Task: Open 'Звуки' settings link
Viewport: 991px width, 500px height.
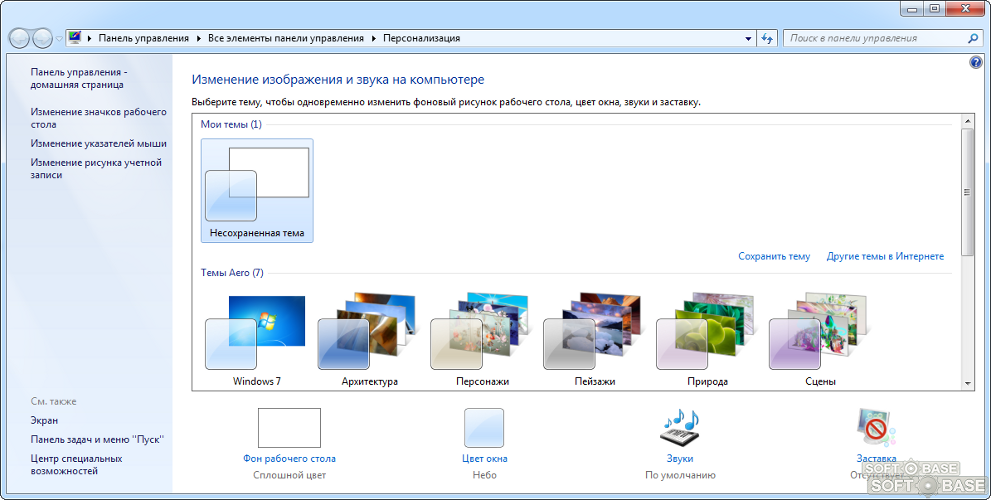Action: click(x=680, y=459)
